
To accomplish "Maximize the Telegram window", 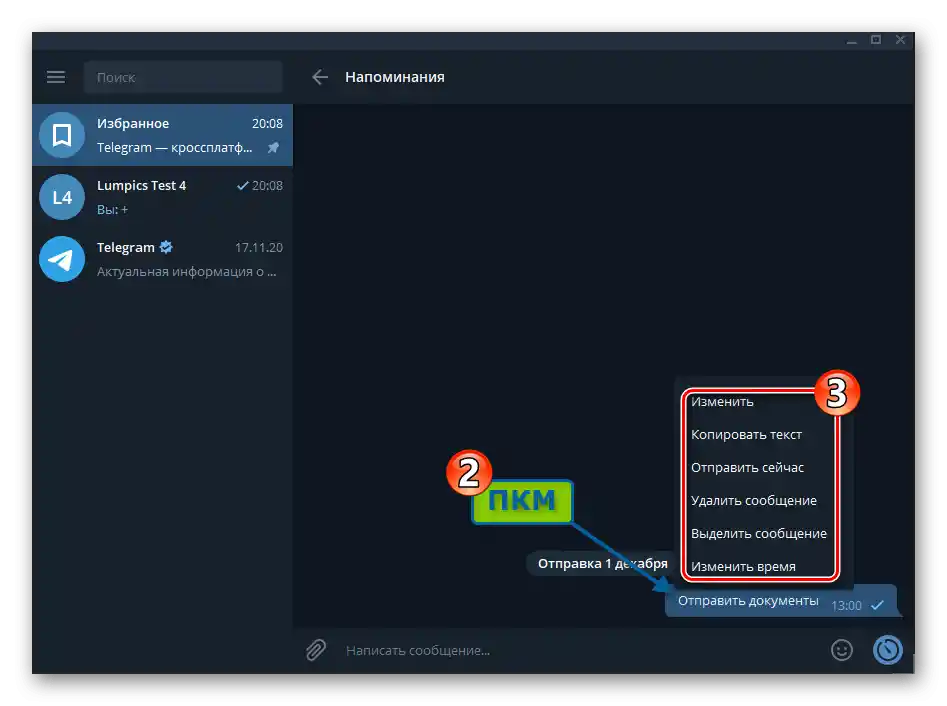I will (876, 40).
